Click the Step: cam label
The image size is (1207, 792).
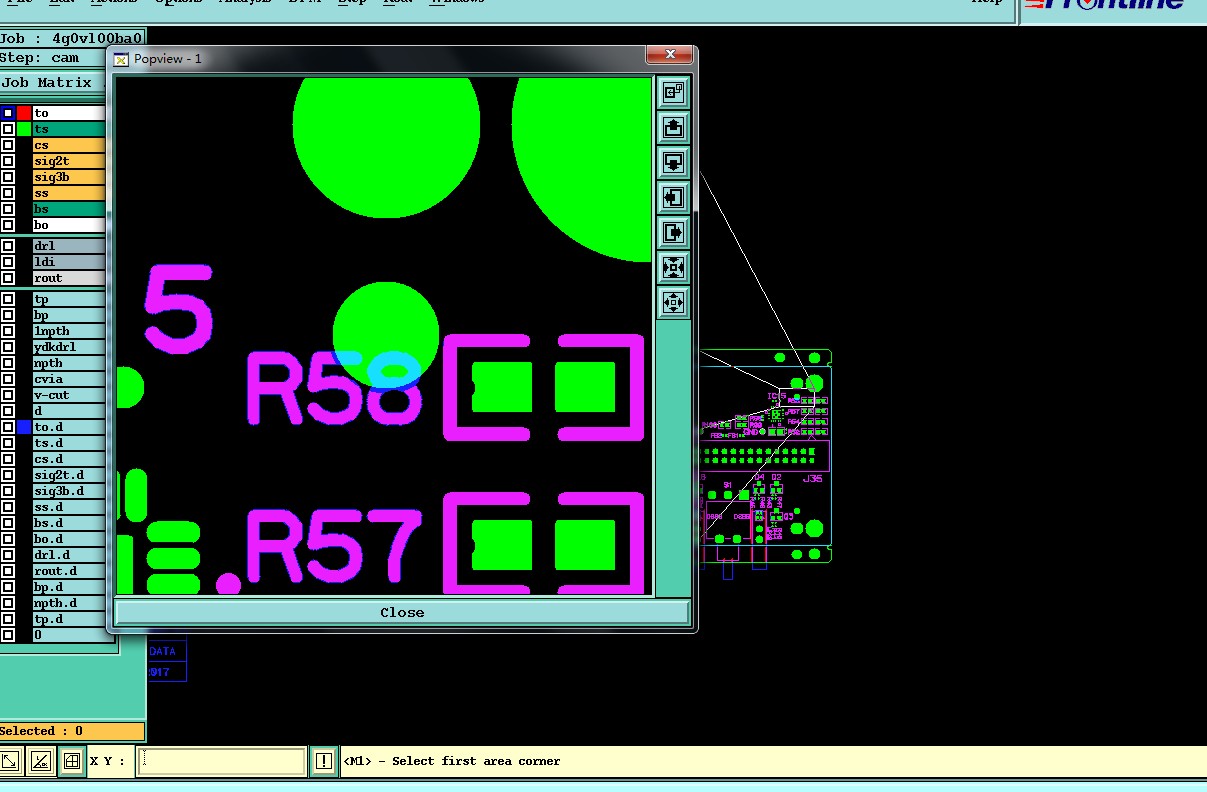[x=72, y=57]
